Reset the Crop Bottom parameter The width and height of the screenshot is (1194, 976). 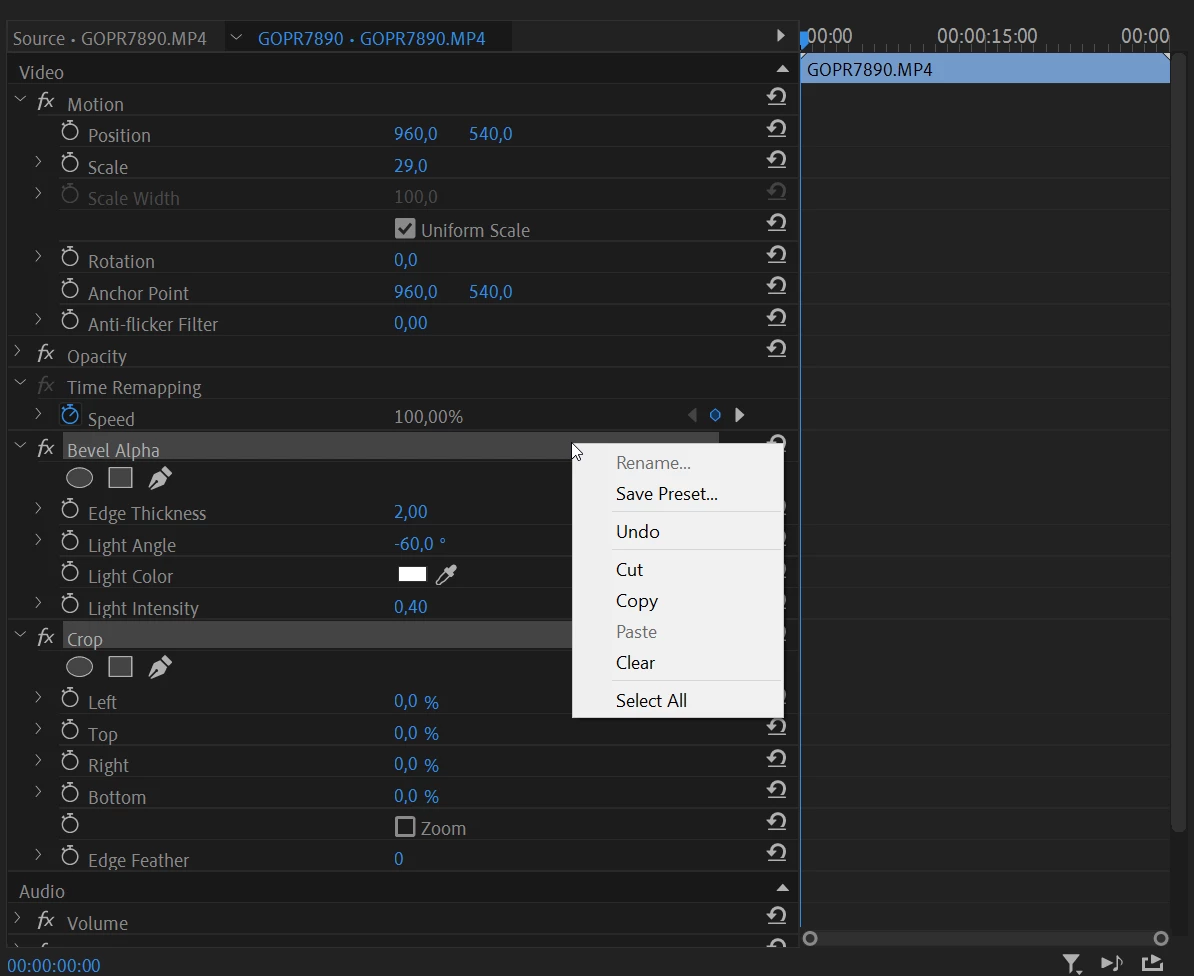(x=776, y=790)
